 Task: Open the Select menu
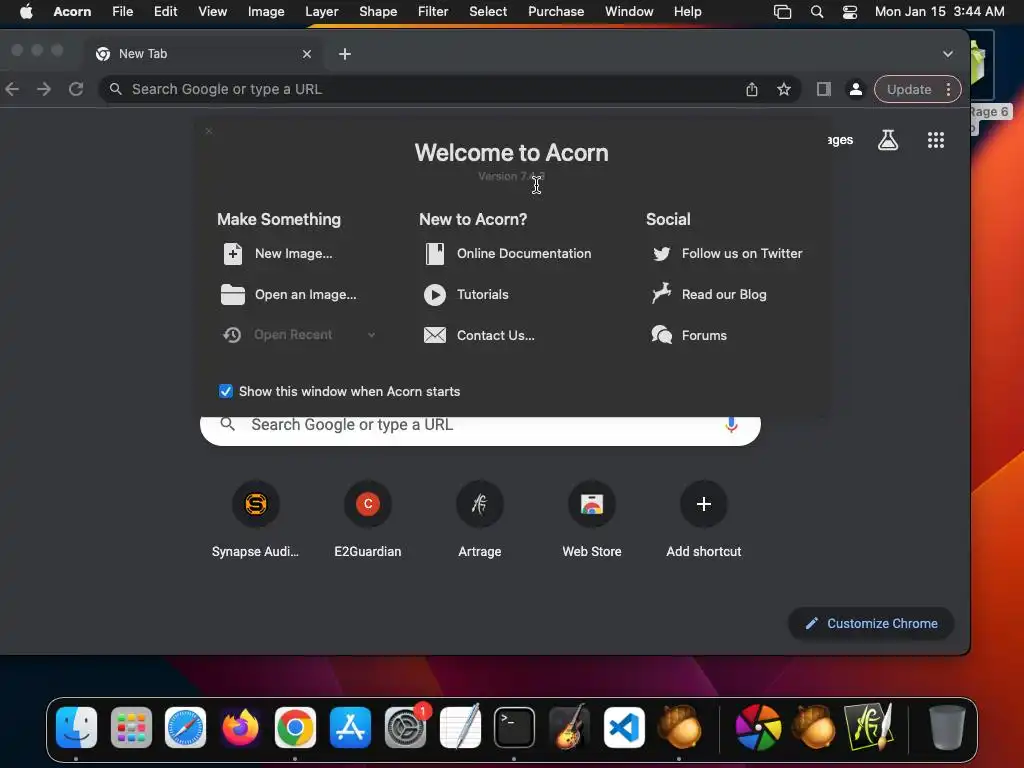(x=488, y=12)
